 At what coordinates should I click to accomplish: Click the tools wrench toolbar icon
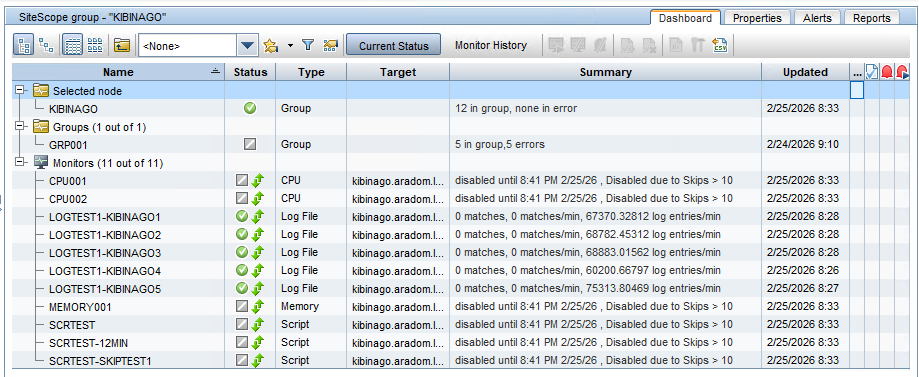(697, 45)
